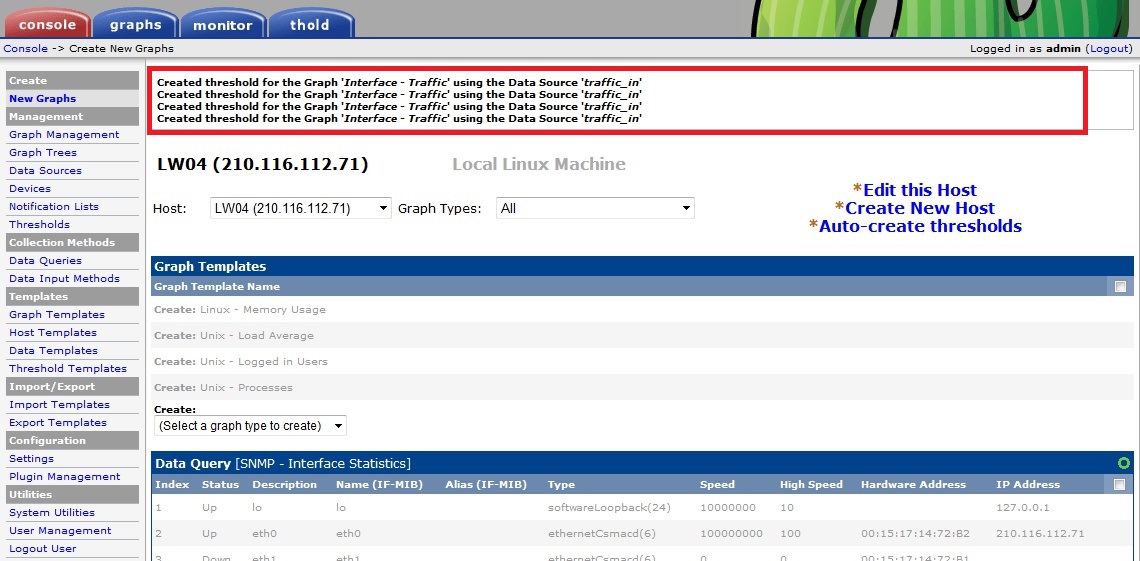Open Thresholds in the sidebar
This screenshot has width=1140, height=561.
pyautogui.click(x=39, y=225)
